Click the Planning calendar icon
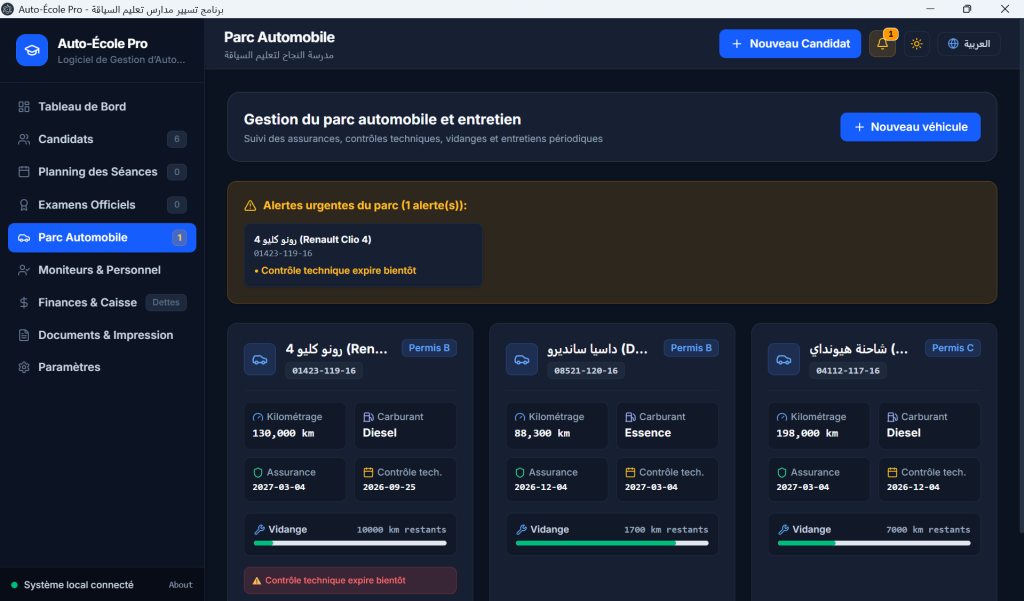 click(x=24, y=172)
